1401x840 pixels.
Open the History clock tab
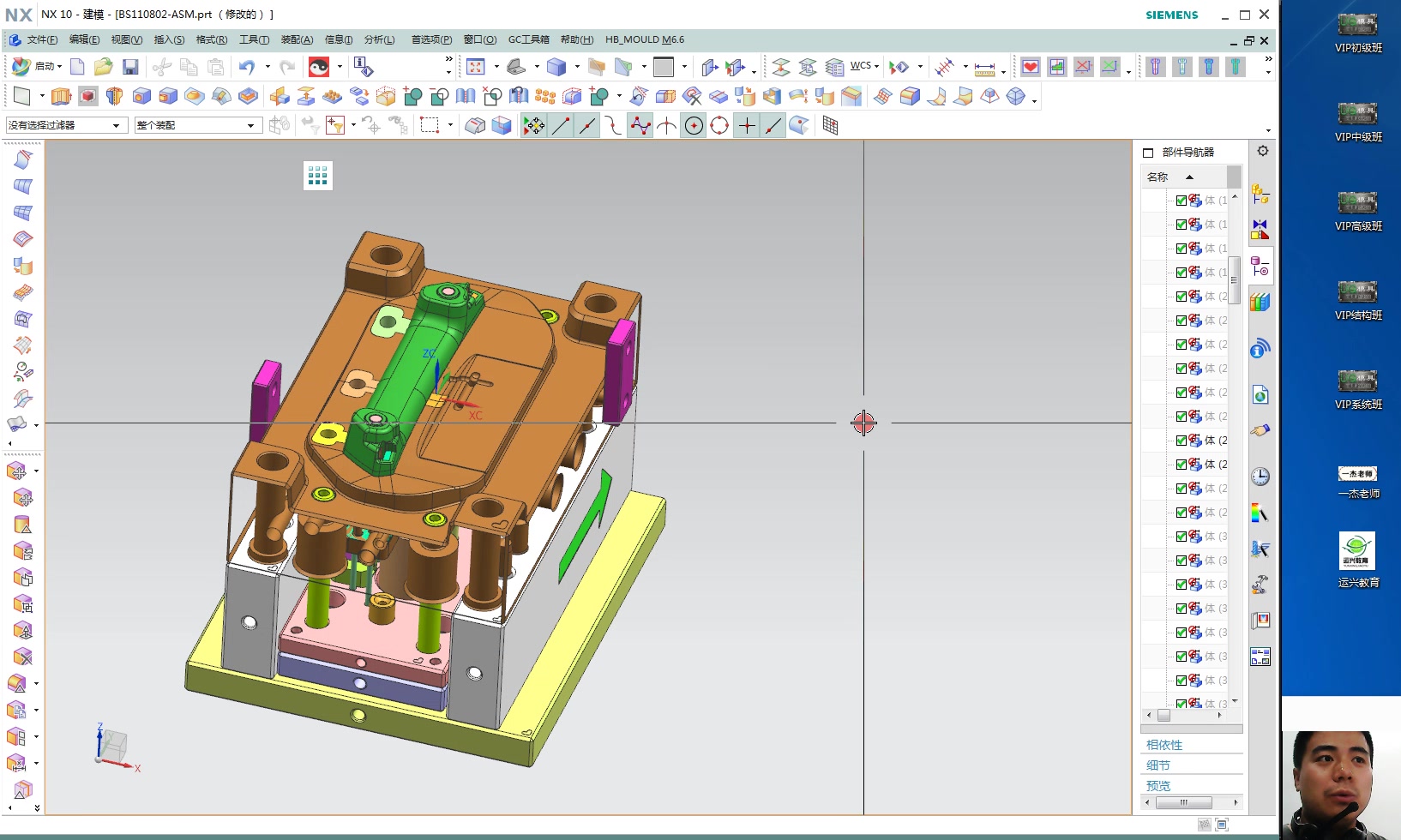click(x=1260, y=477)
